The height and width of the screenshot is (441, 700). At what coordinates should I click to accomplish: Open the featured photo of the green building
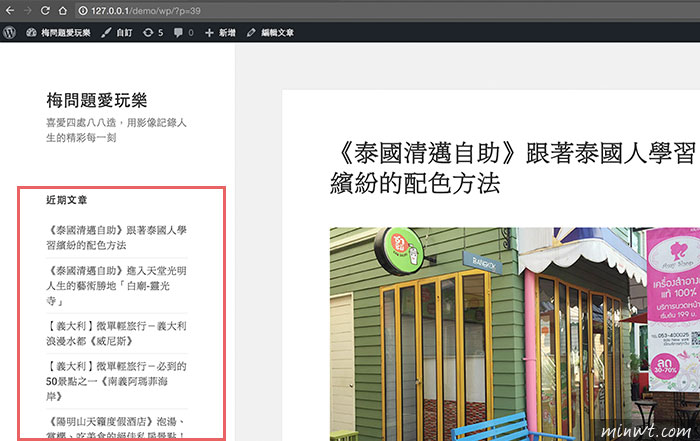515,334
